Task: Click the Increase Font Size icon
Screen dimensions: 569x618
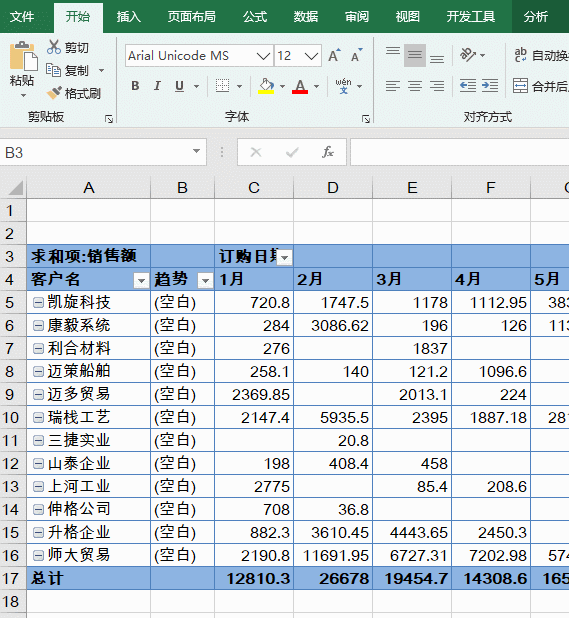Action: [x=334, y=56]
